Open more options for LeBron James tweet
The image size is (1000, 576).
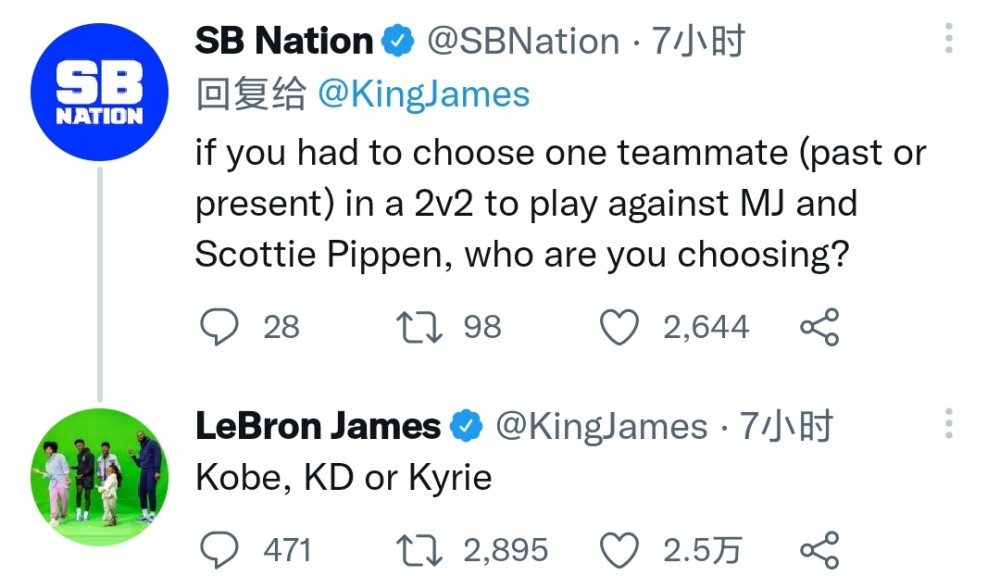tap(949, 423)
